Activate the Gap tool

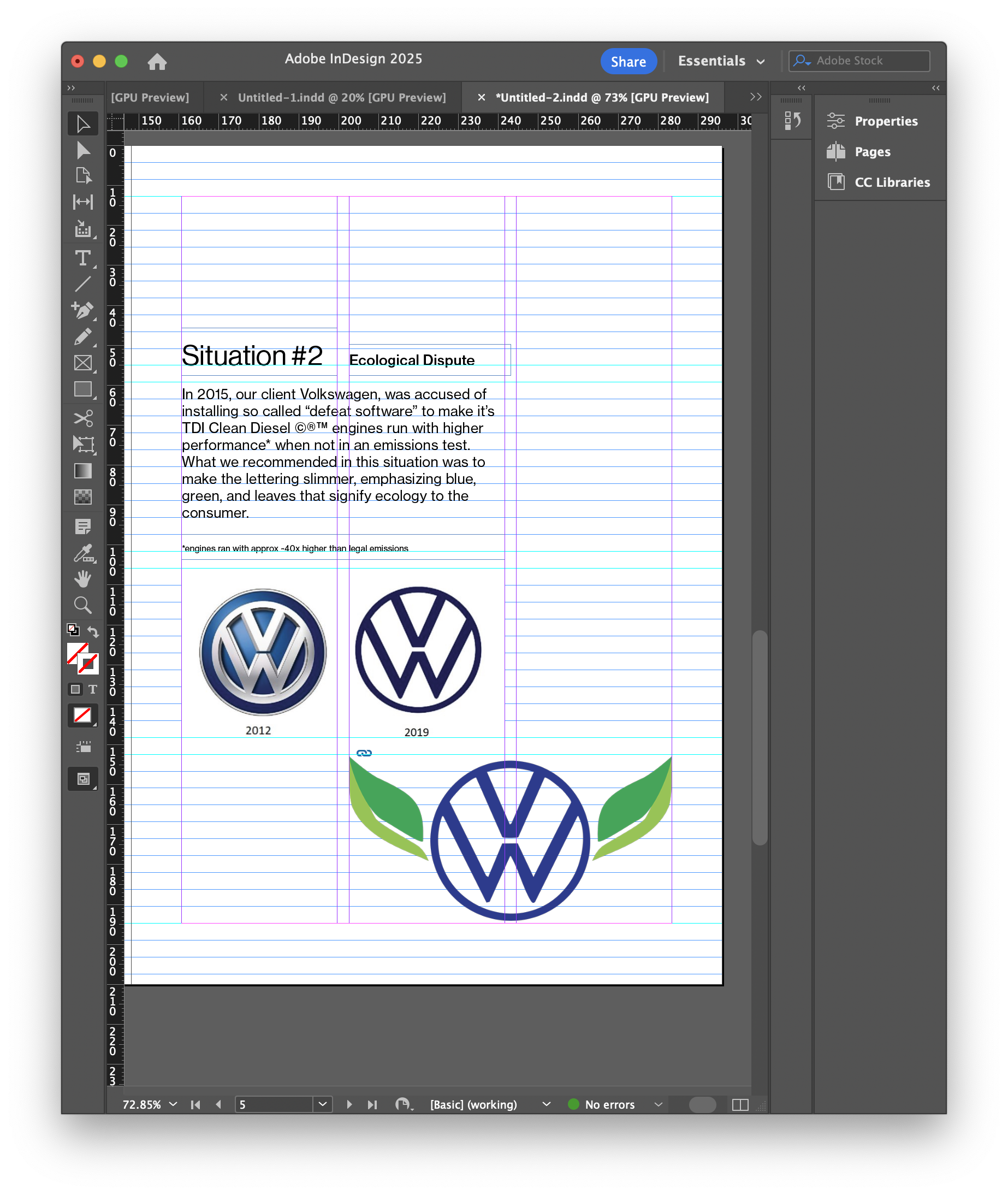coord(83,202)
